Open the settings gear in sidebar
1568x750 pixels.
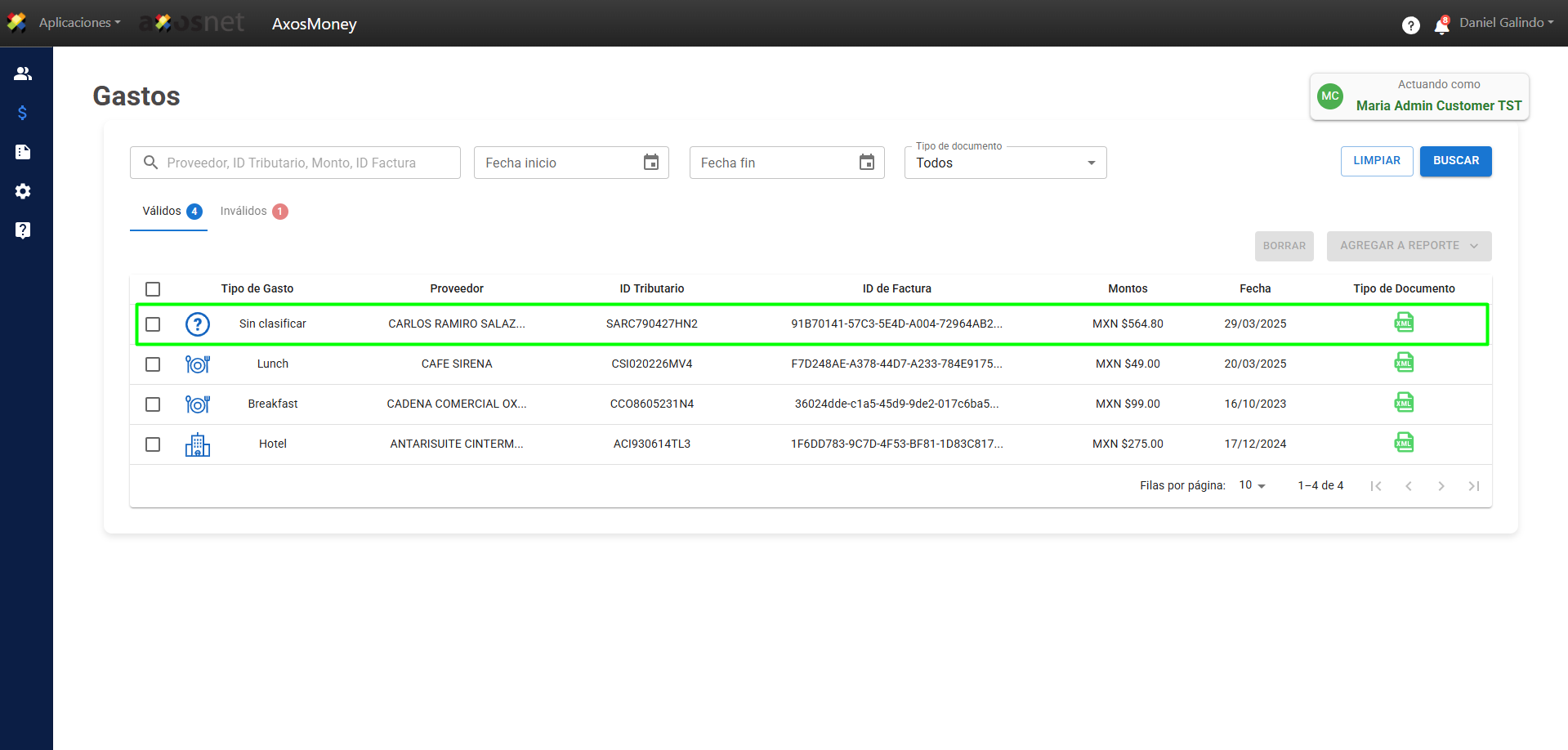pos(23,191)
